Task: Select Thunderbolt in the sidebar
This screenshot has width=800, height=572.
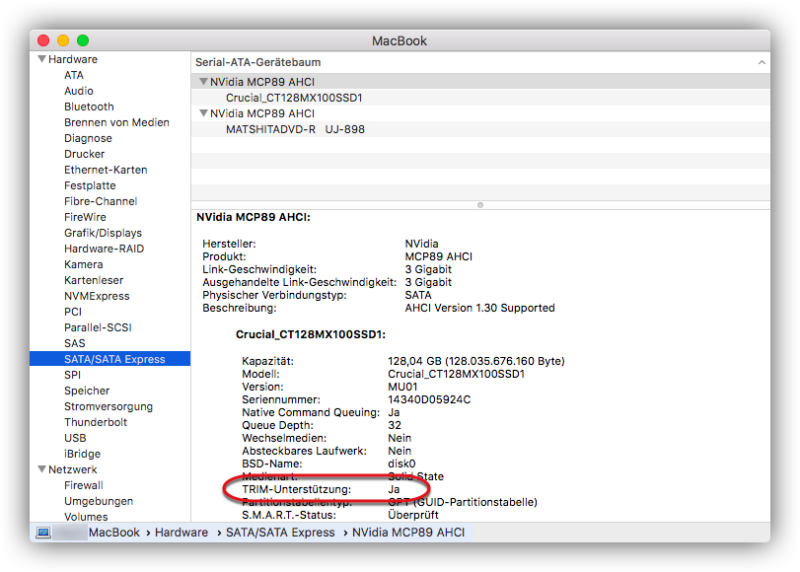Action: pyautogui.click(x=95, y=422)
